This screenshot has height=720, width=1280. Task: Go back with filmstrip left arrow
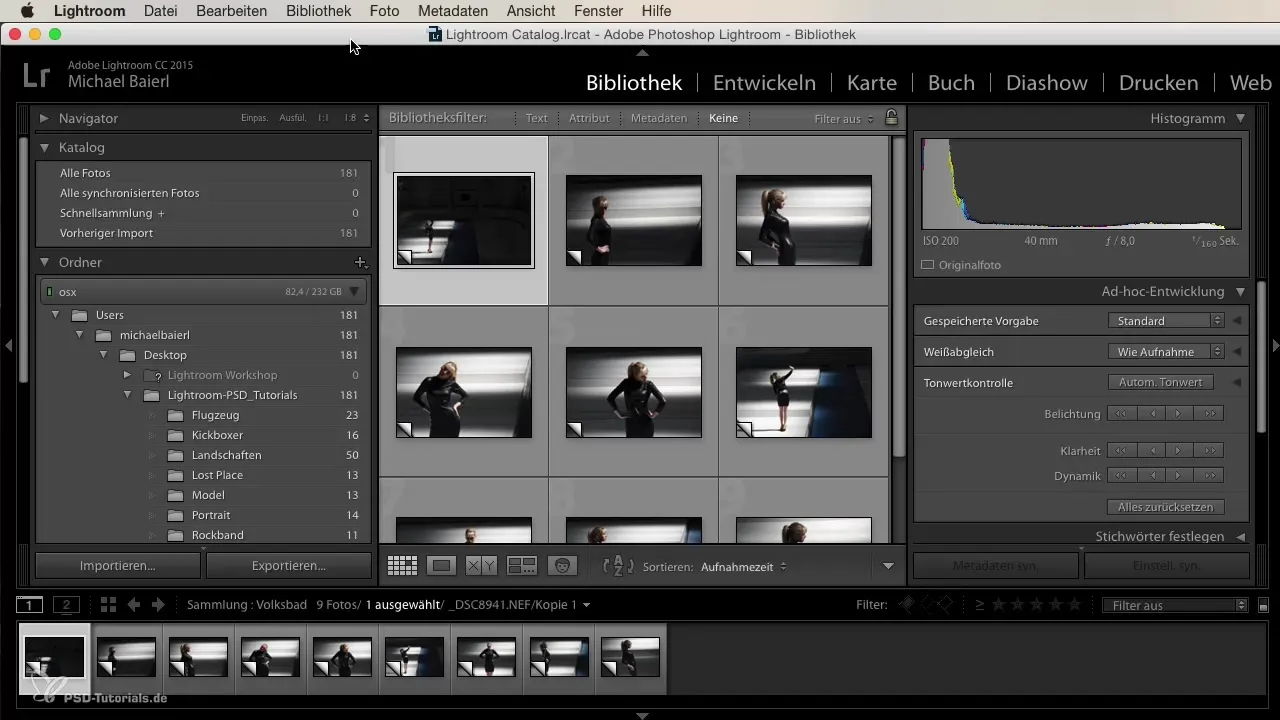click(x=134, y=605)
